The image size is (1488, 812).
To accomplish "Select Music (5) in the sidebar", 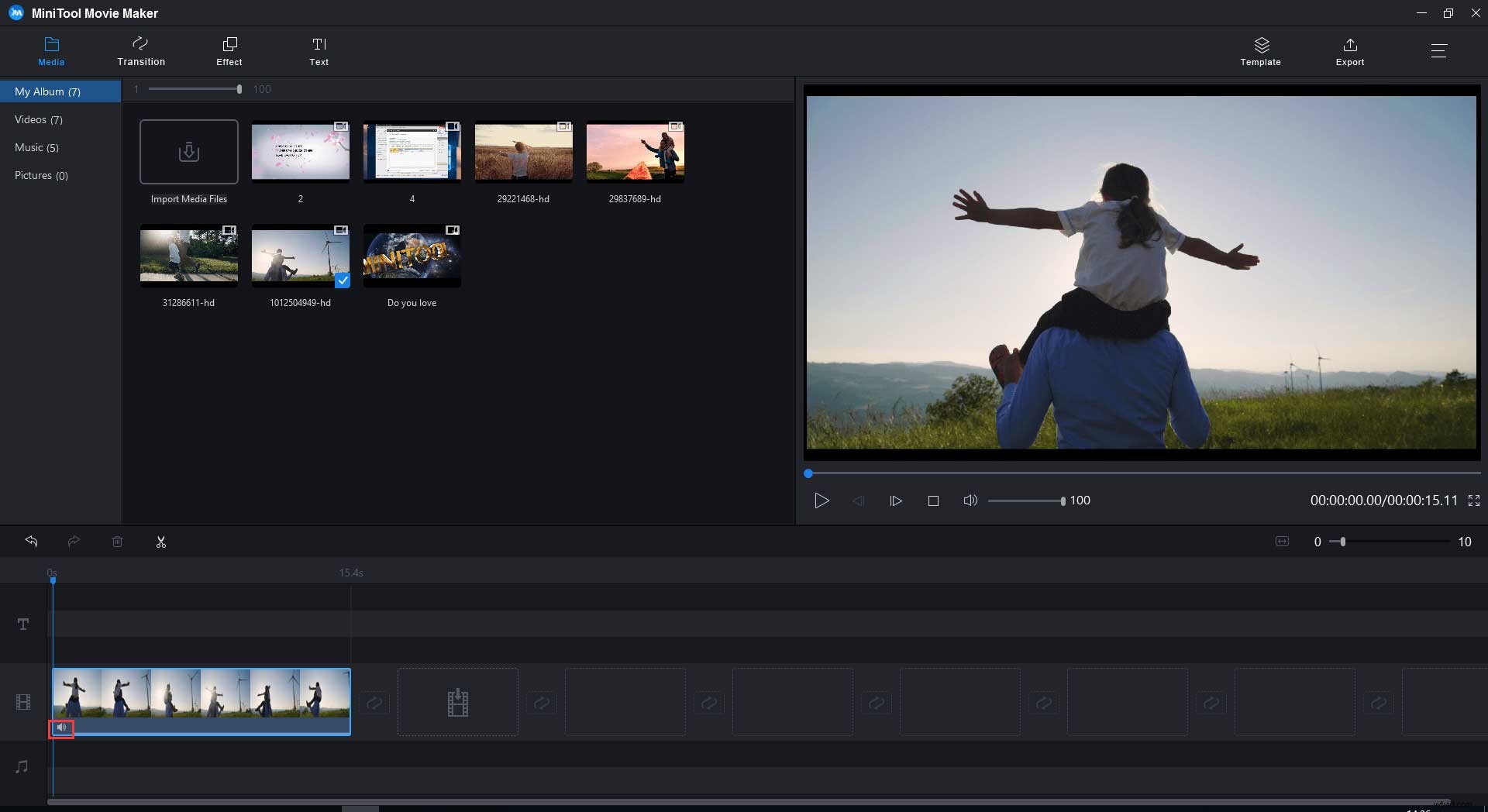I will [36, 147].
